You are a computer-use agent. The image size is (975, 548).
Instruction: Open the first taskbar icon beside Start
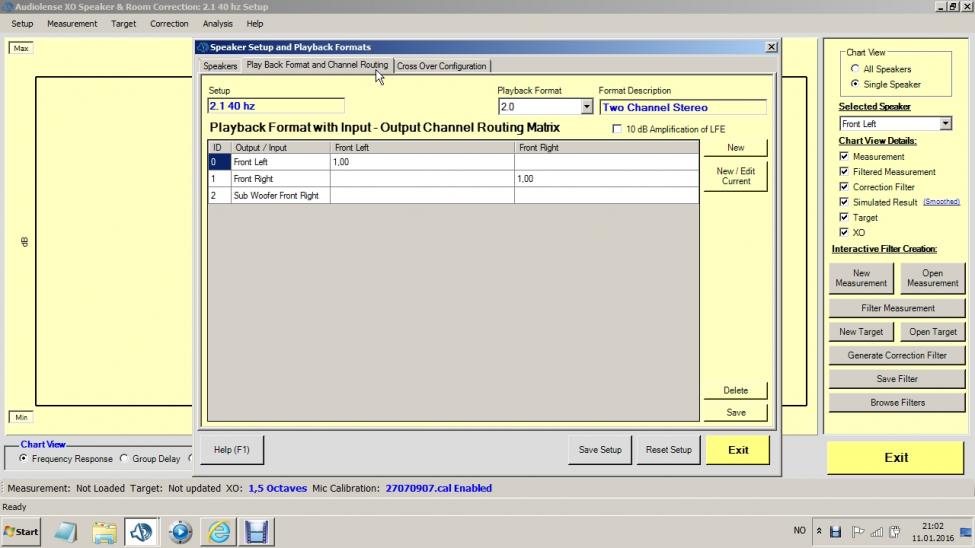click(x=65, y=532)
